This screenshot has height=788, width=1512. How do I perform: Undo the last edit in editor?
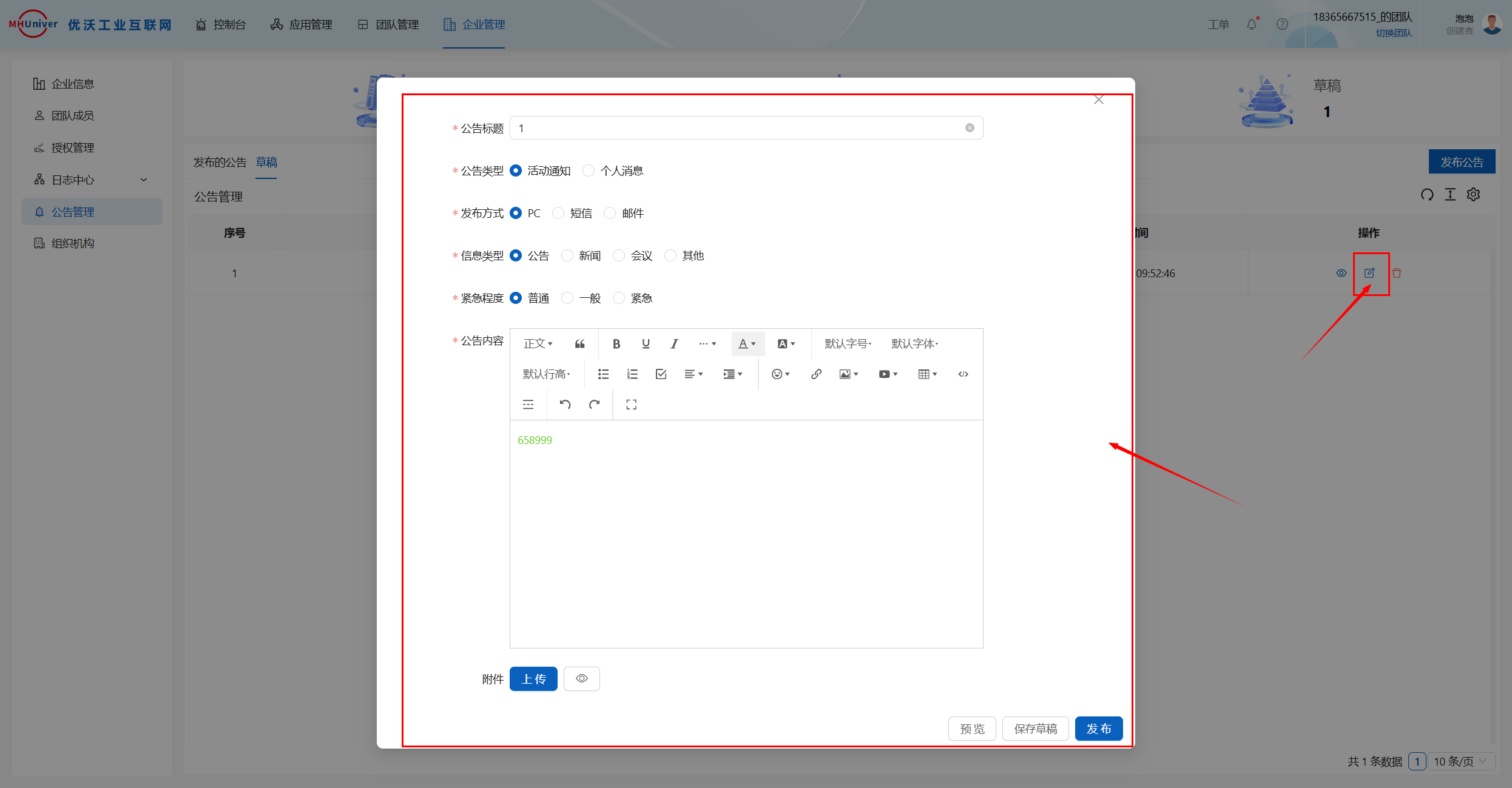pyautogui.click(x=565, y=405)
